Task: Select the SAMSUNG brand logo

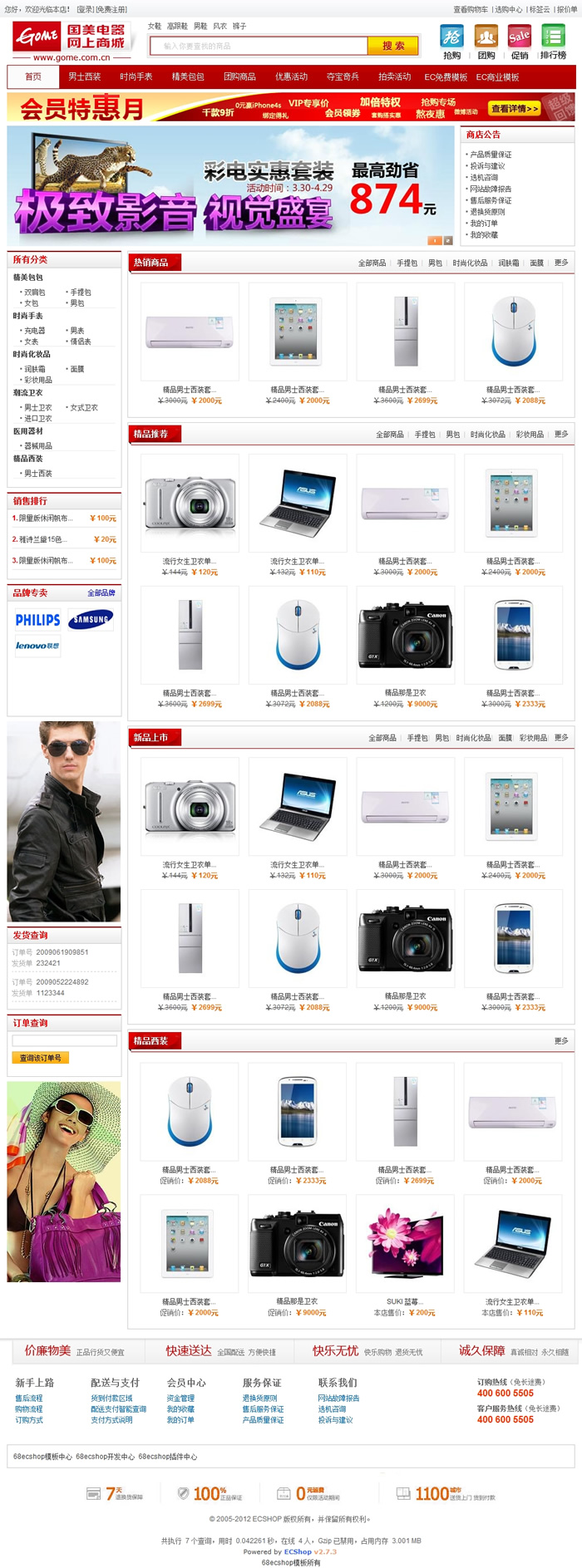Action: pyautogui.click(x=91, y=619)
